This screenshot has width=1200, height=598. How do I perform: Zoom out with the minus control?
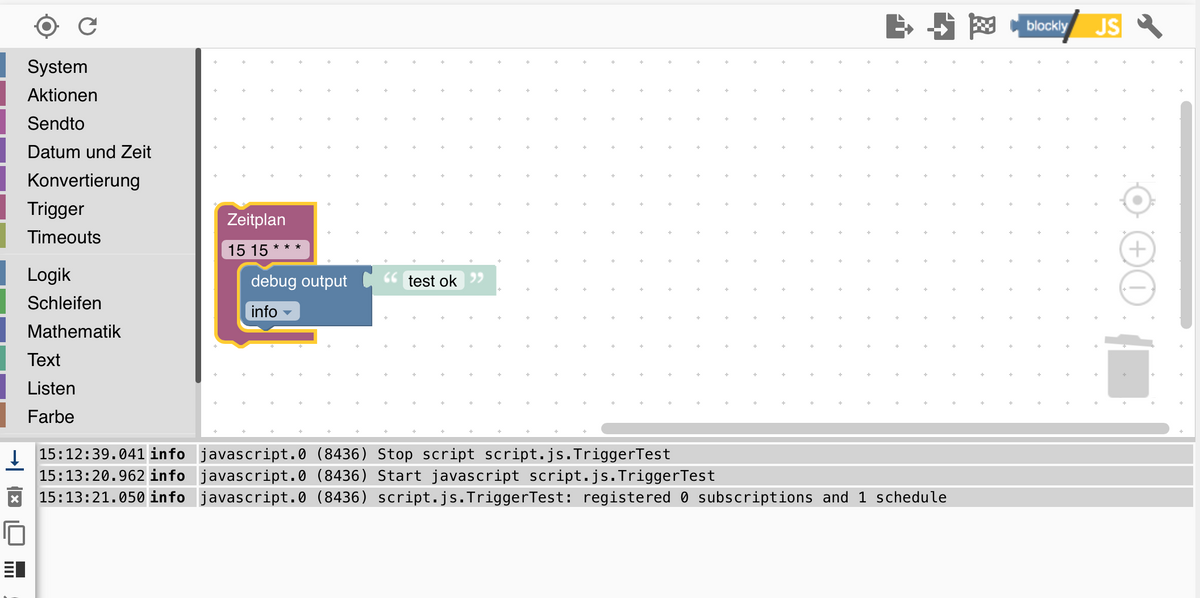(1137, 287)
